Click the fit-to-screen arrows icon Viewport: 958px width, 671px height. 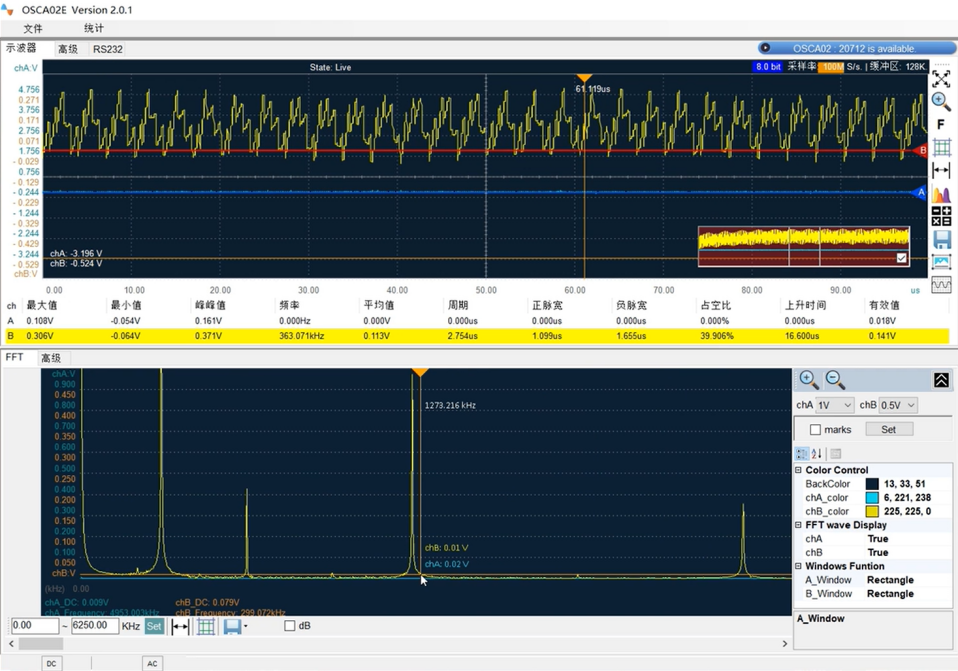(941, 78)
